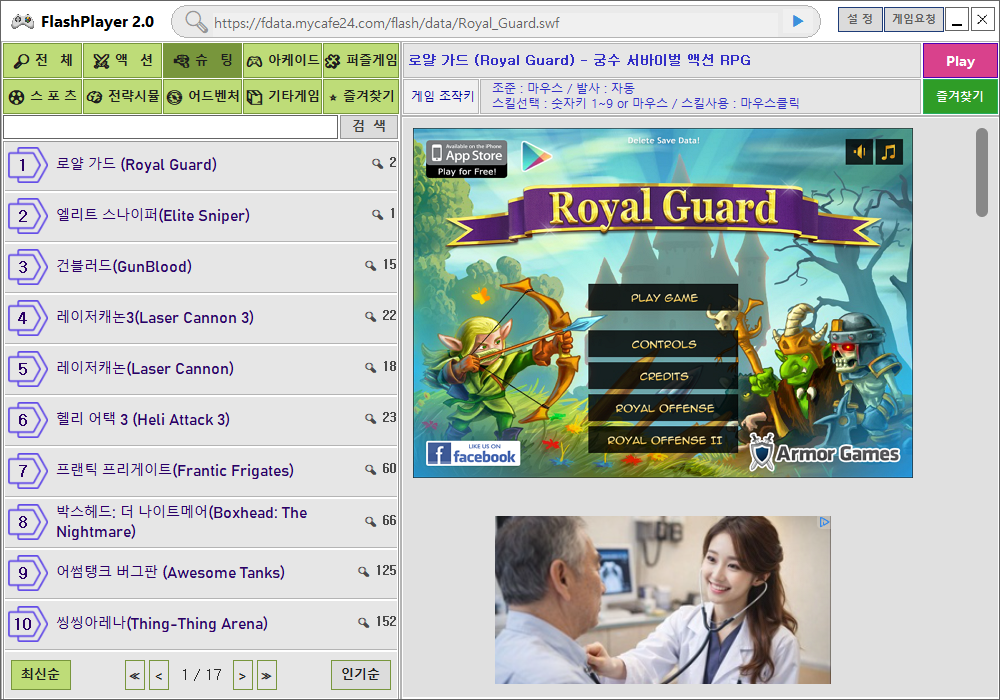Image resolution: width=1000 pixels, height=700 pixels.
Task: Jump to last page with » button
Action: pyautogui.click(x=267, y=675)
